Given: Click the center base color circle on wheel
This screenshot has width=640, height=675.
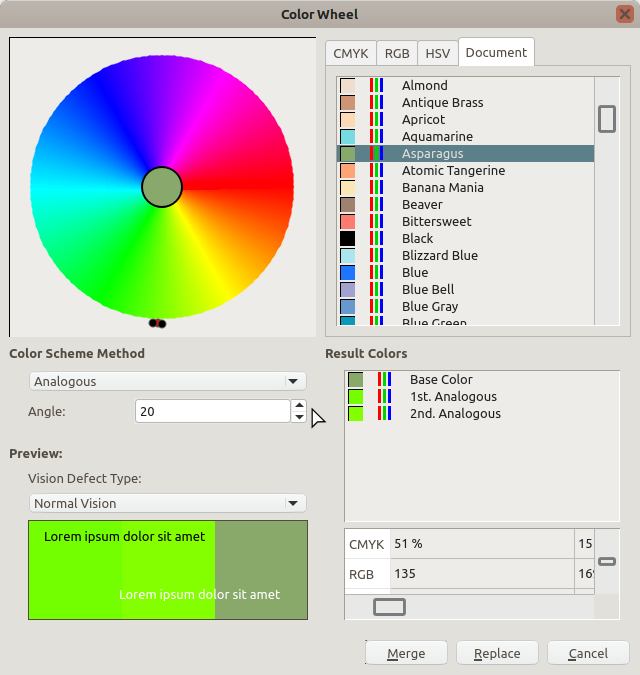Looking at the screenshot, I should (162, 187).
